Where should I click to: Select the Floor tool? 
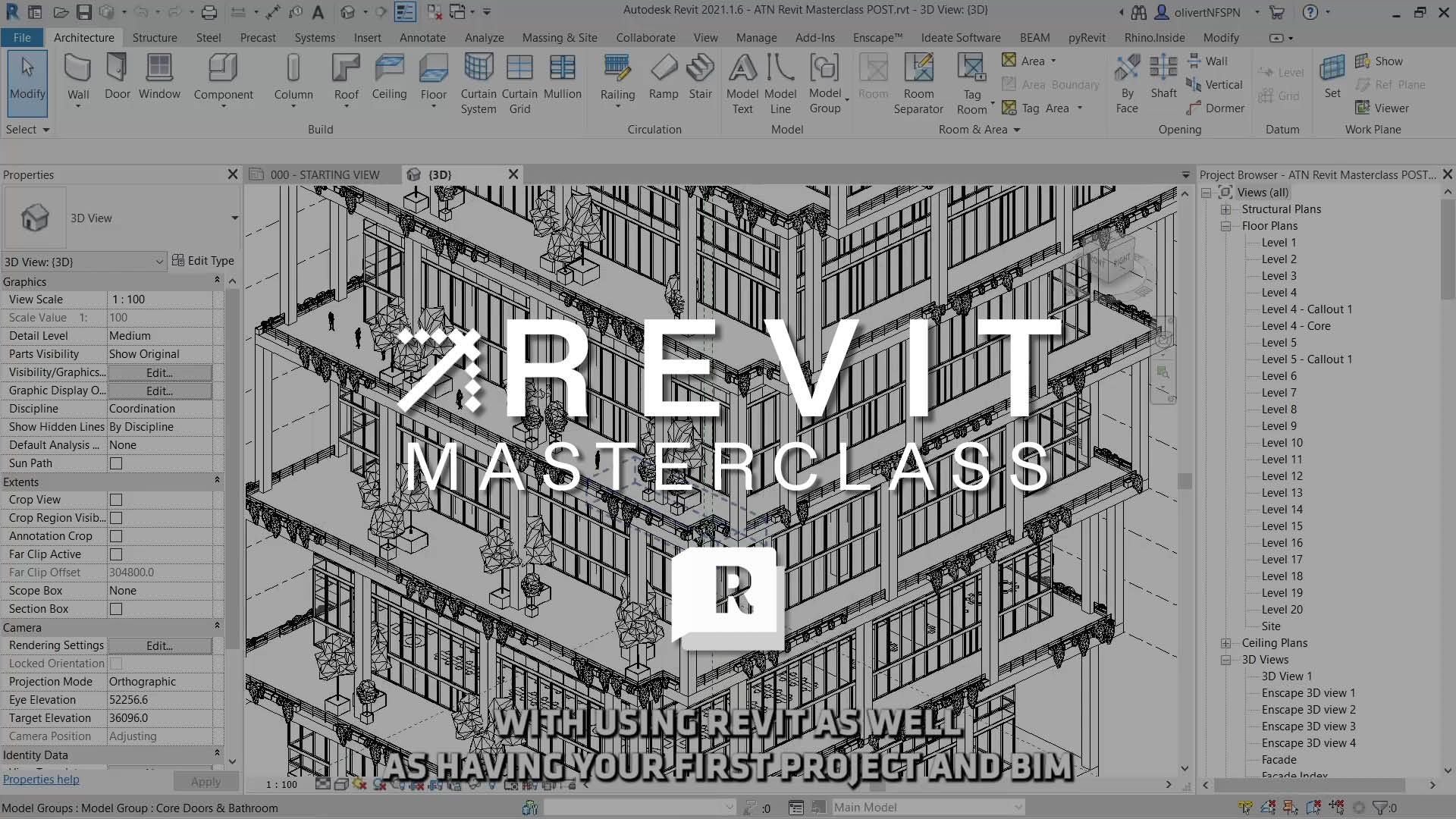coord(433,80)
